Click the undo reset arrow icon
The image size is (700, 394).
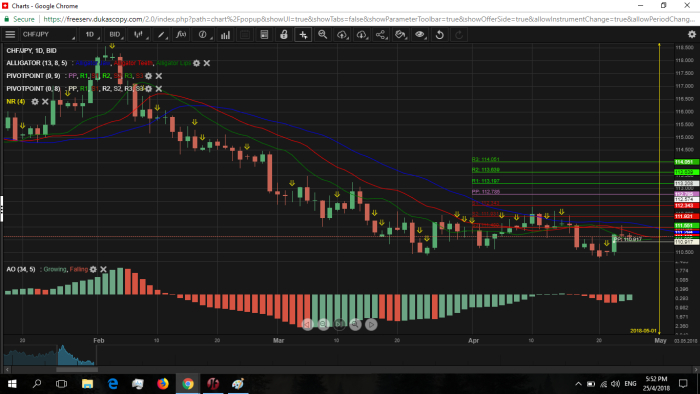point(439,34)
